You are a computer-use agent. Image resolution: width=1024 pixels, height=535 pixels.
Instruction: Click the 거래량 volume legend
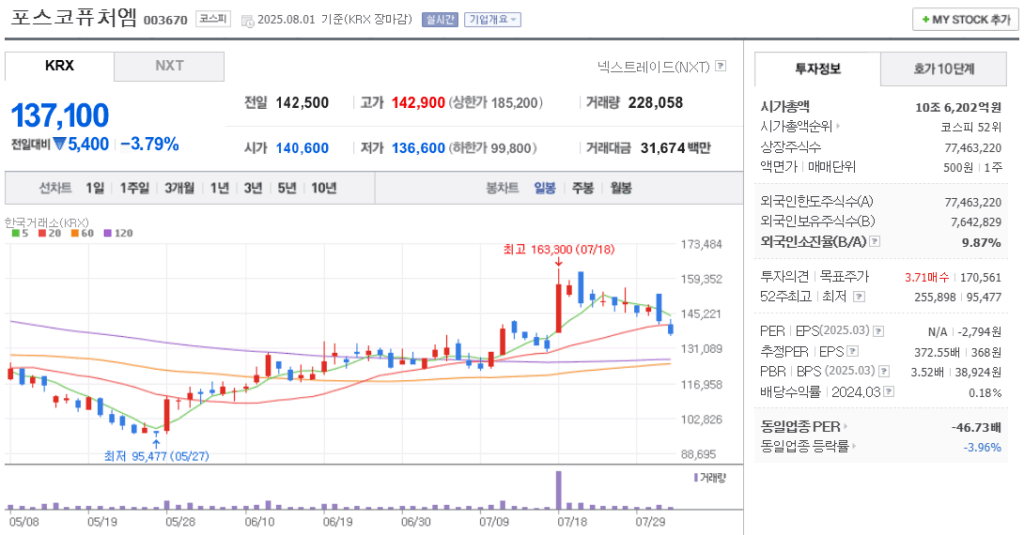tap(710, 478)
